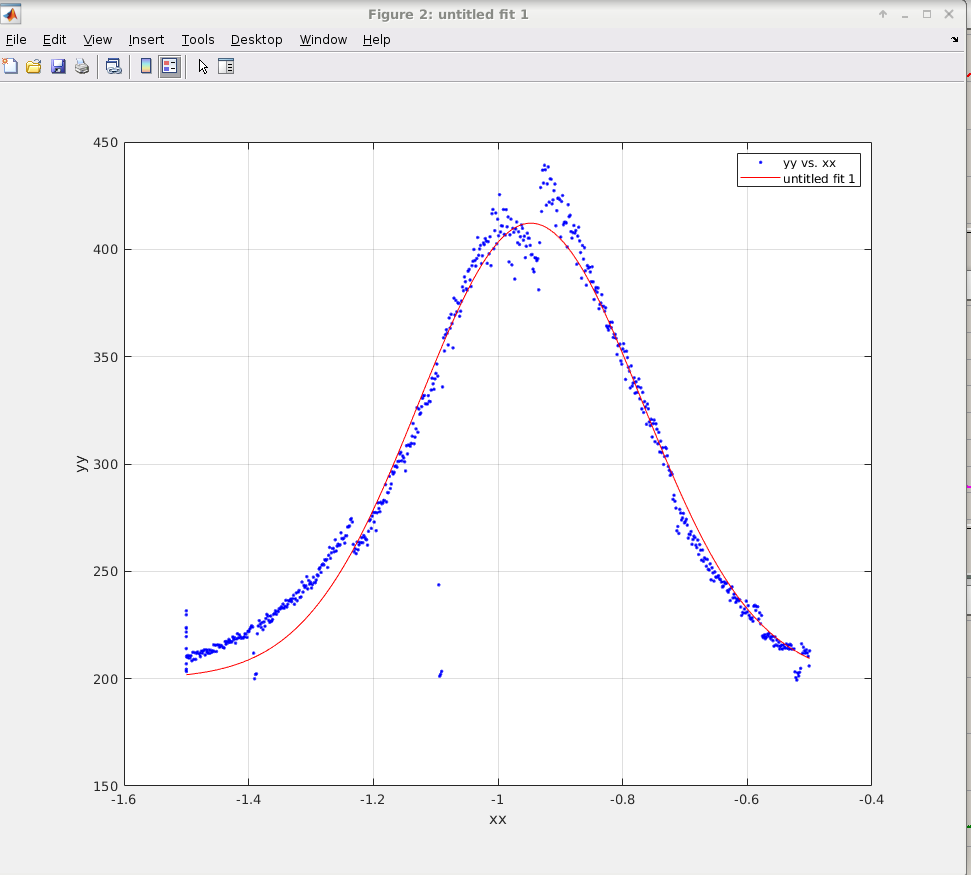
Task: Expand the Insert menu
Action: (x=147, y=40)
